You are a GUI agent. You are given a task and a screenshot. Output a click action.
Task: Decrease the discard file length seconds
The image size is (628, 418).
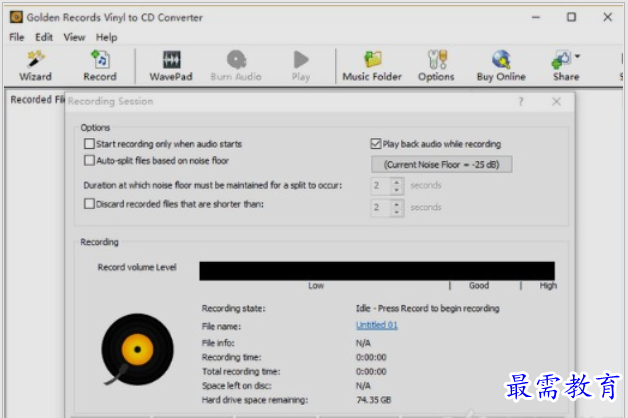(397, 212)
